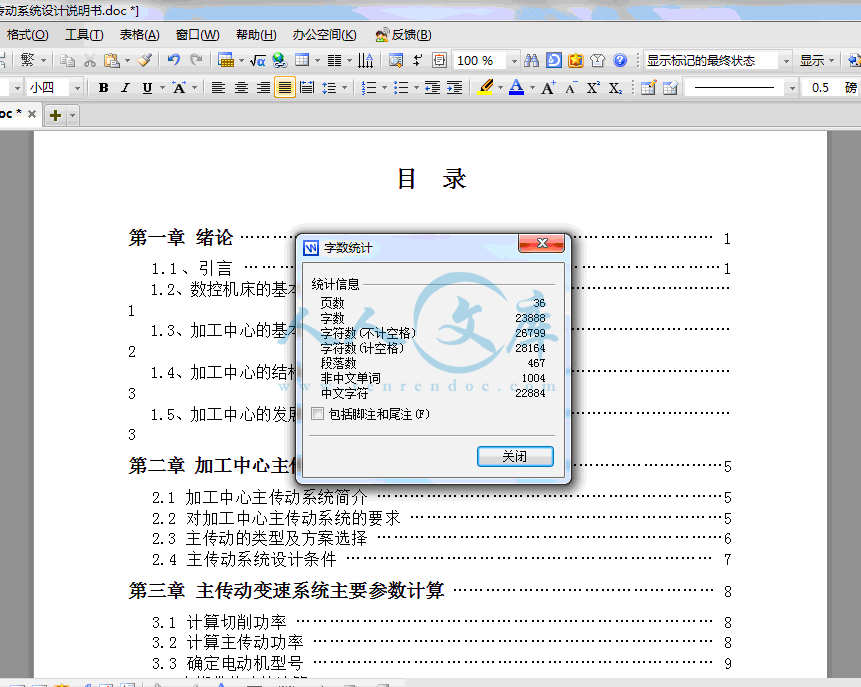Click the 2.4 主传动系统设计条件 entry
The image size is (861, 687).
[244, 560]
